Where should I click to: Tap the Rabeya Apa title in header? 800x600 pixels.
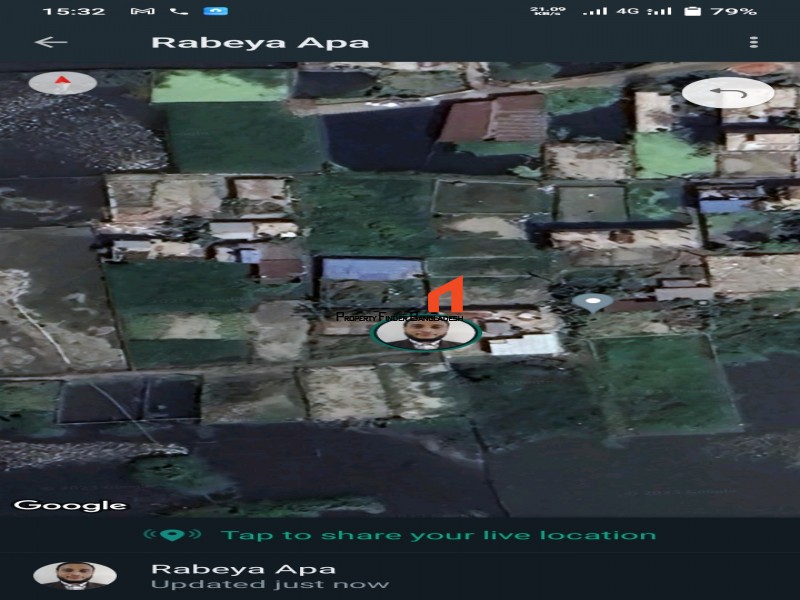click(259, 42)
